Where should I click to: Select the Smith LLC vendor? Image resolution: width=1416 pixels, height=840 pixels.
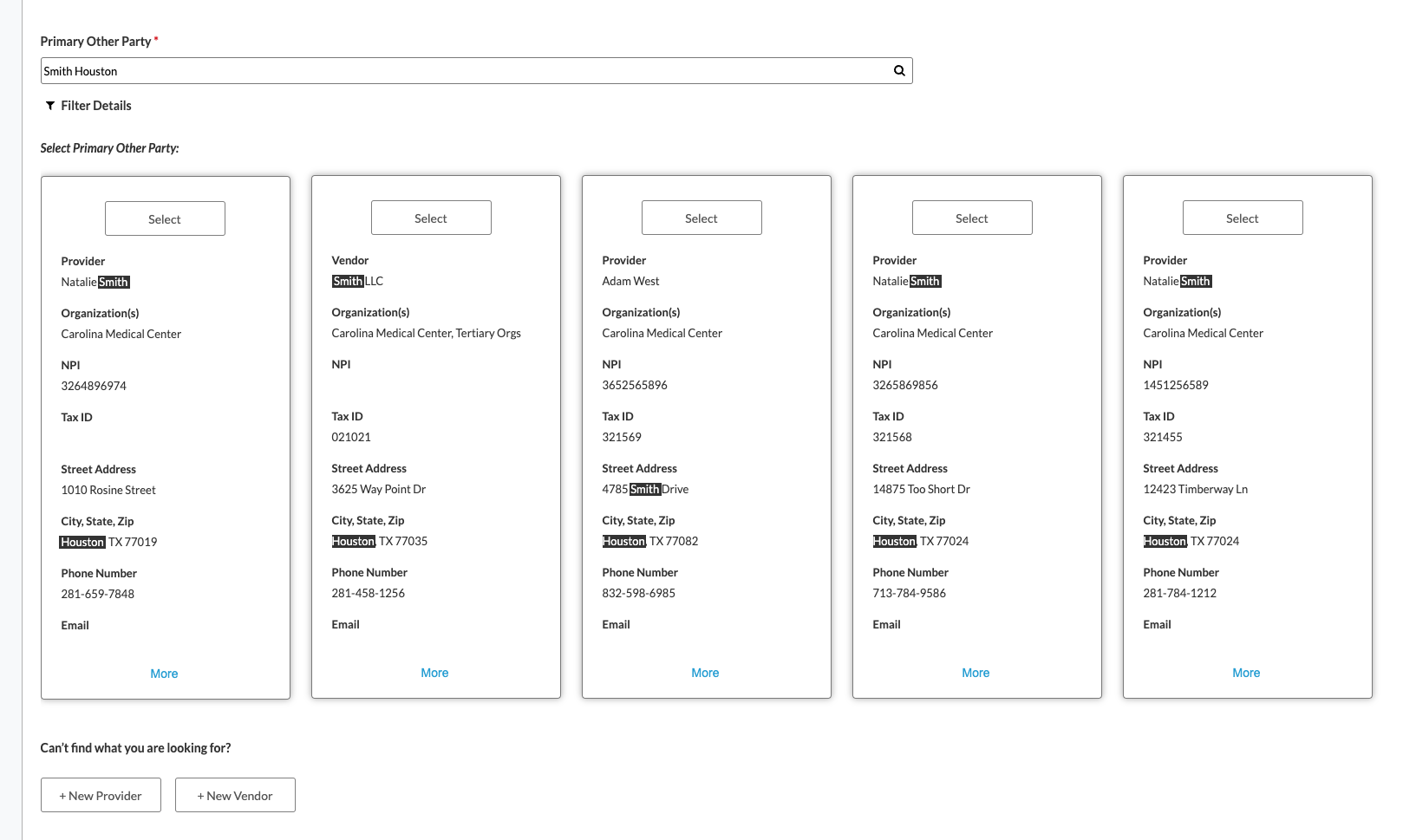(431, 217)
